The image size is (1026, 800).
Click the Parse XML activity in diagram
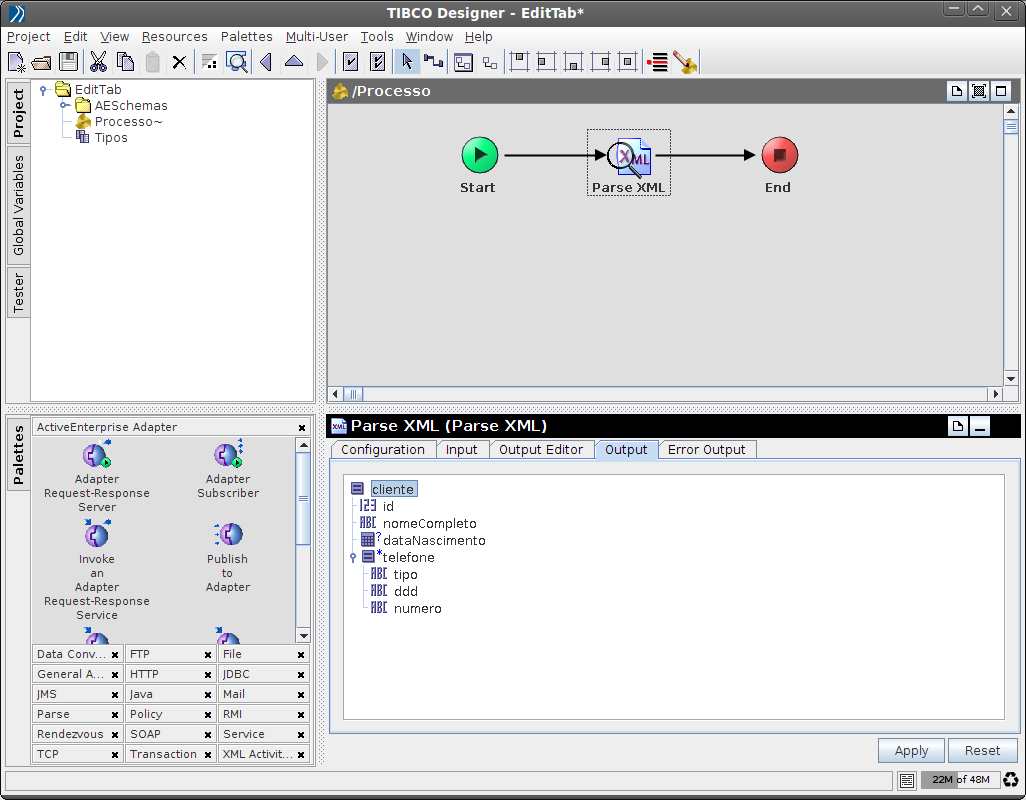coord(629,156)
